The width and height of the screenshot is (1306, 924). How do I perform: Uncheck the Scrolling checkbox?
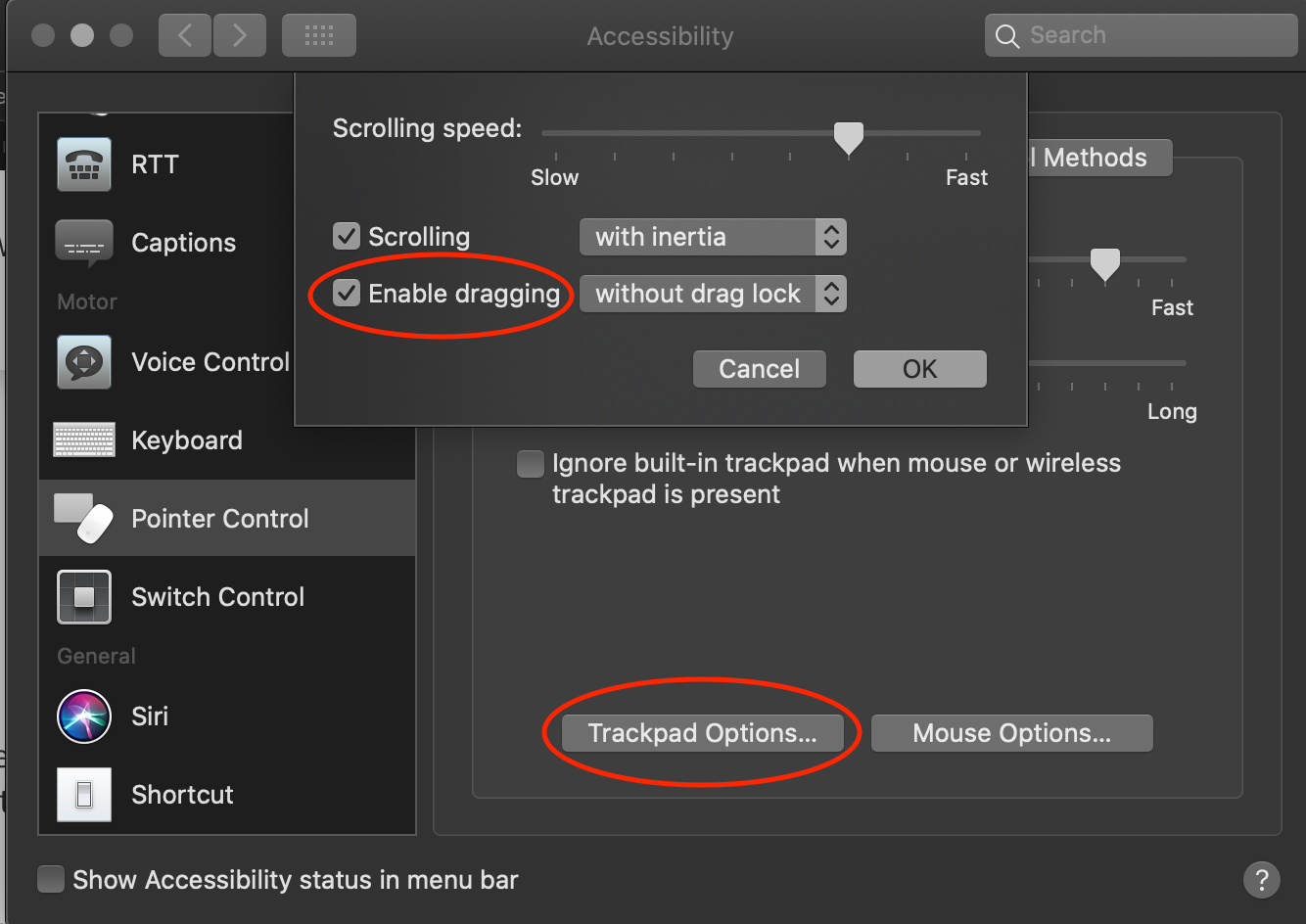coord(347,236)
